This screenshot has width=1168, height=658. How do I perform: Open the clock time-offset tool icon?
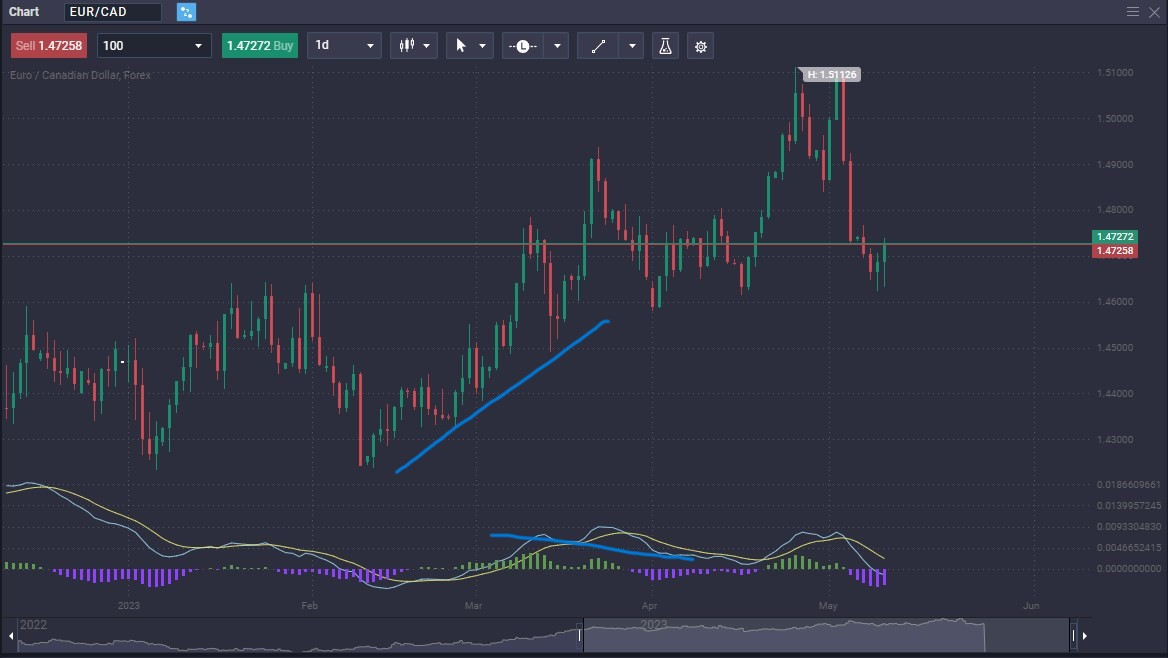click(524, 45)
